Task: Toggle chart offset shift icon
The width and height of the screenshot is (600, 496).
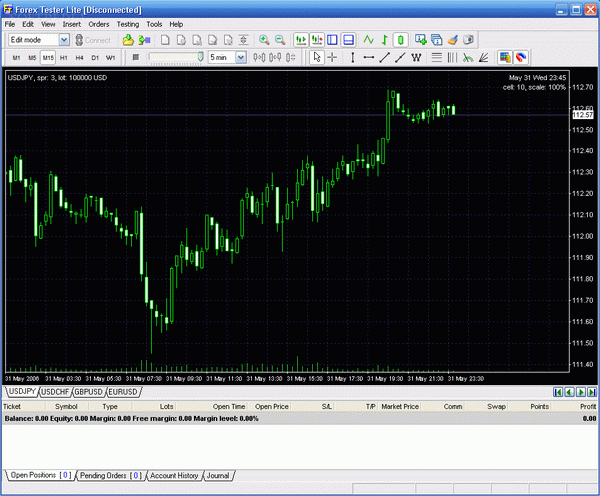Action: click(x=317, y=40)
